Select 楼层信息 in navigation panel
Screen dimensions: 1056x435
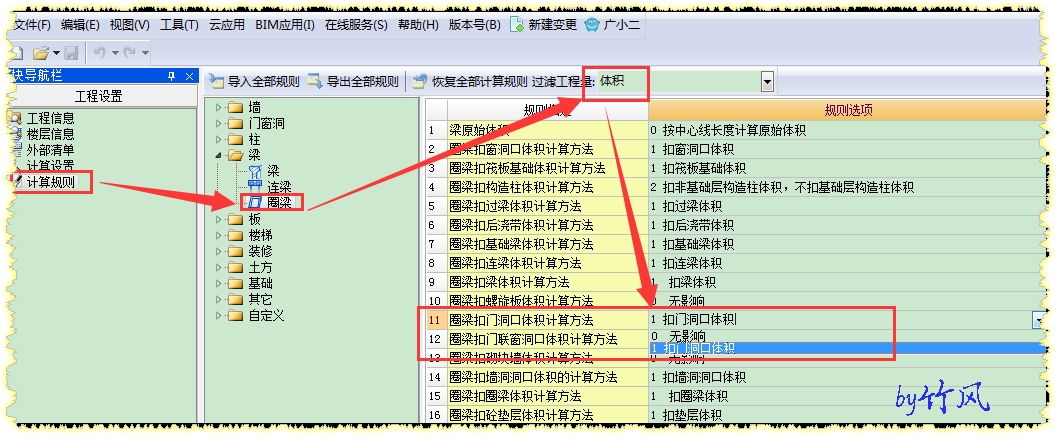[50, 134]
